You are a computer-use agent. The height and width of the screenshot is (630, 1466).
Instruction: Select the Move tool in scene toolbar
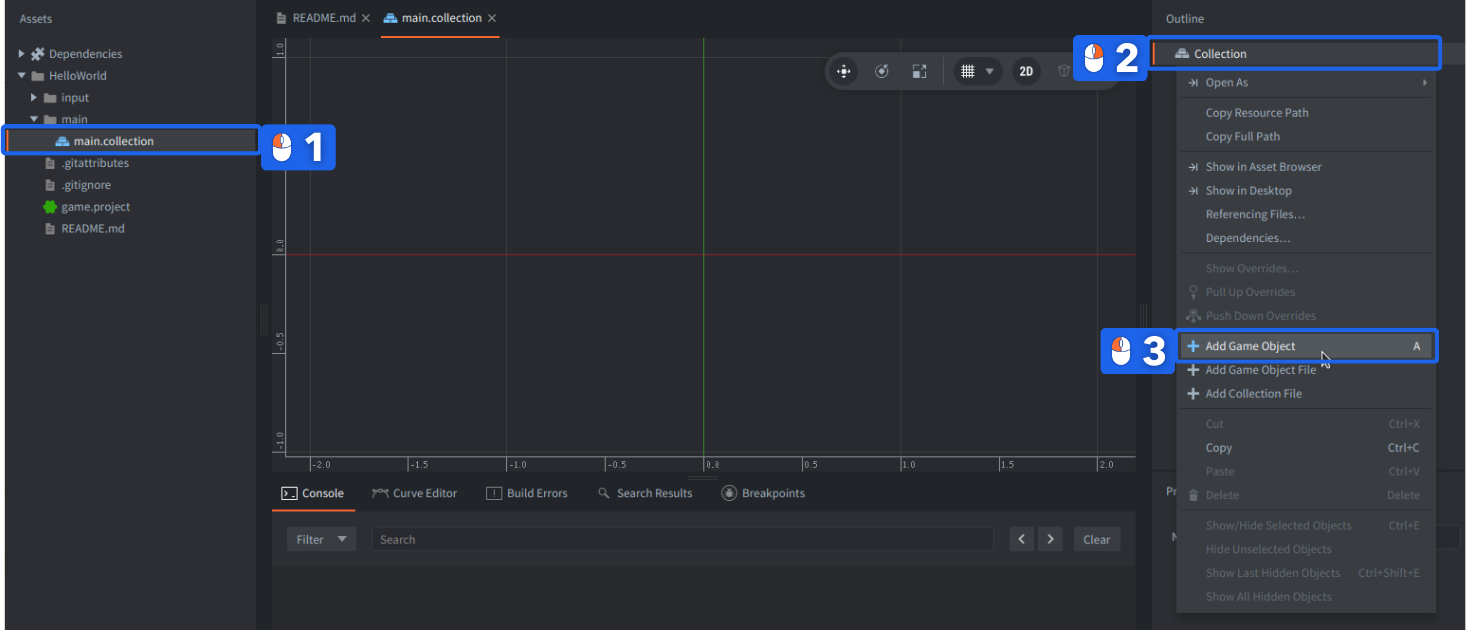pyautogui.click(x=844, y=71)
